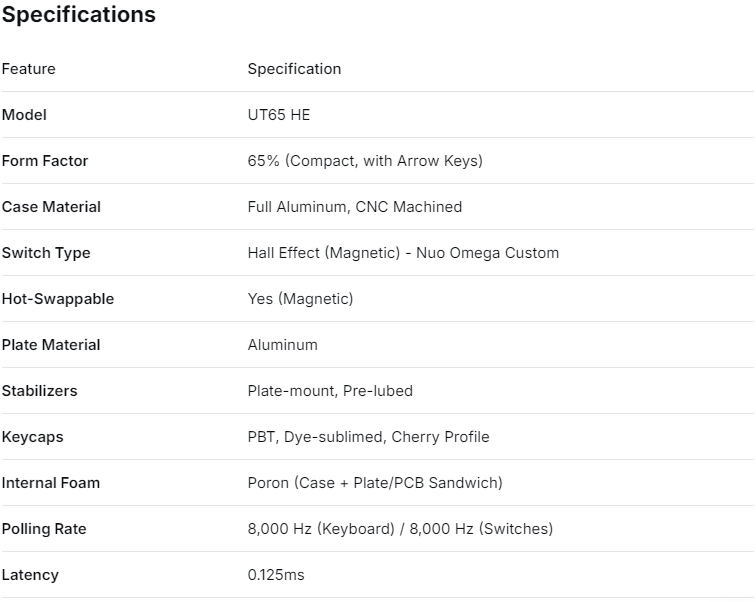The image size is (756, 602).
Task: Click the Specification column header
Action: pyautogui.click(x=294, y=69)
